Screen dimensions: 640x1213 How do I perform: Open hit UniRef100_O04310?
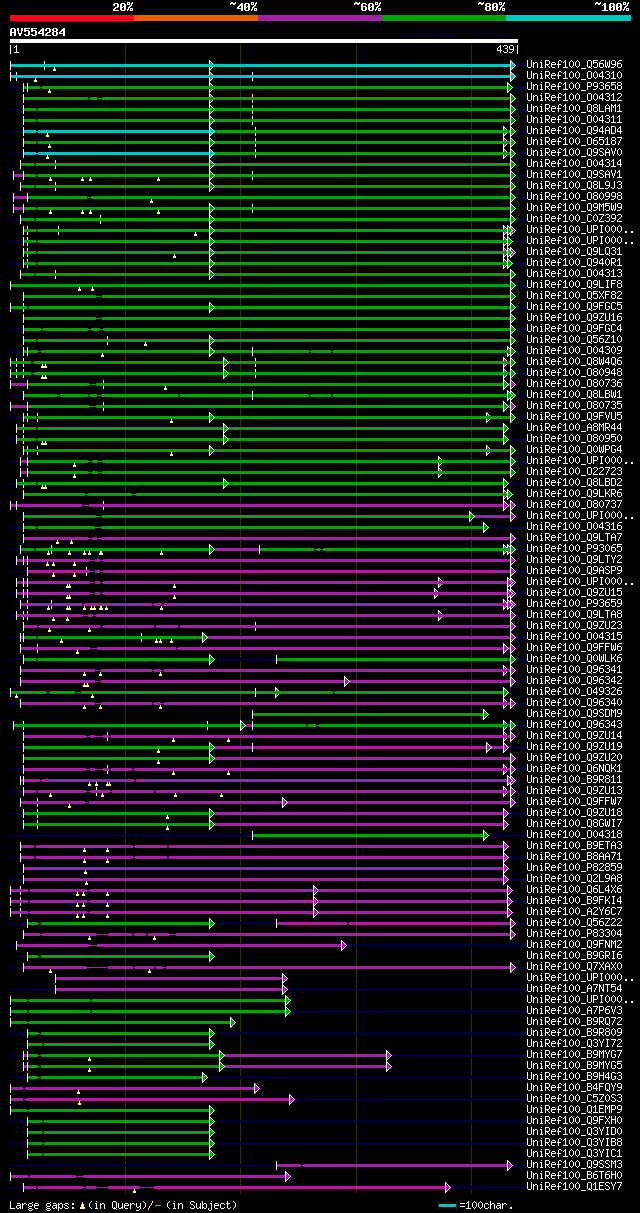(x=574, y=75)
